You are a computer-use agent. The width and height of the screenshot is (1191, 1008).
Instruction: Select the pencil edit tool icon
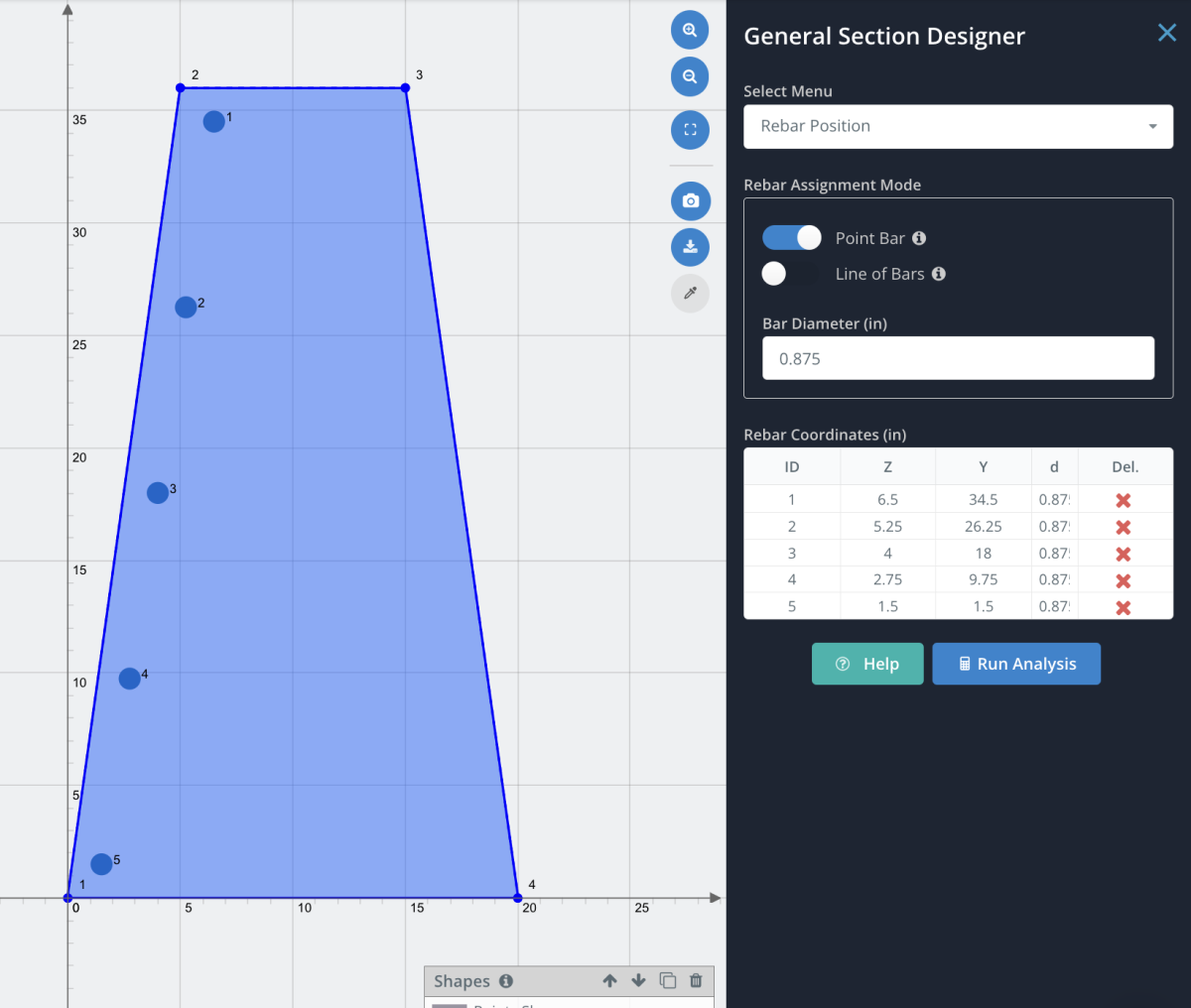[690, 293]
